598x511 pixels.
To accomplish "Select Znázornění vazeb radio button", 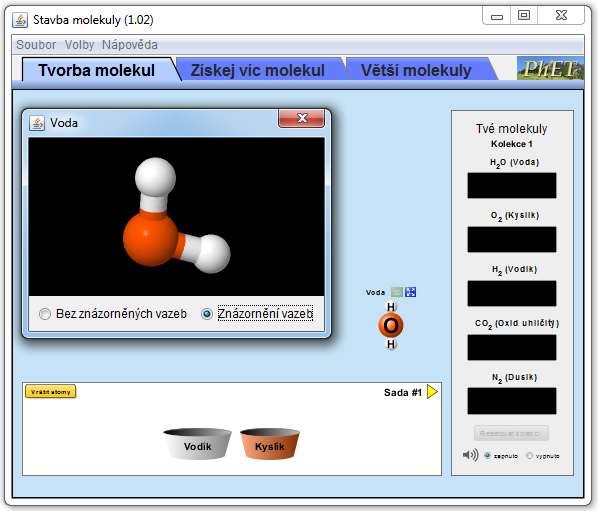I will [207, 314].
